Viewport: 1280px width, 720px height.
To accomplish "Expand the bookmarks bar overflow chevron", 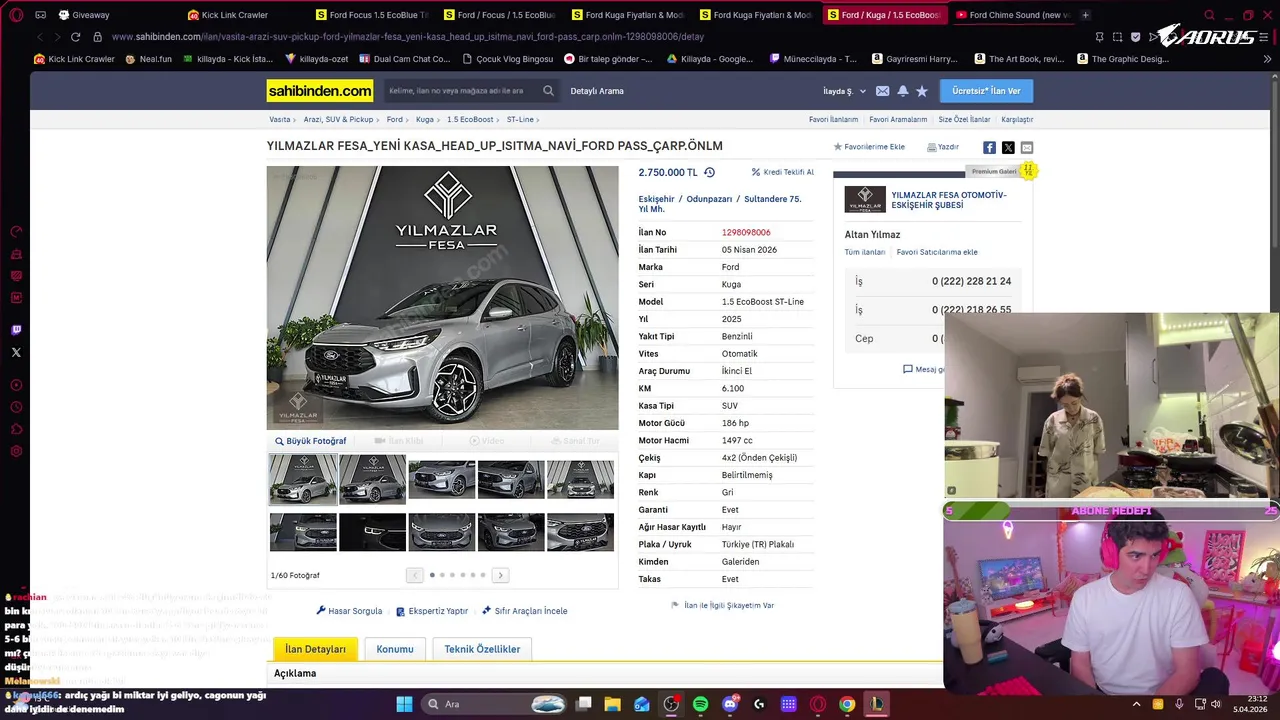I will (1268, 59).
